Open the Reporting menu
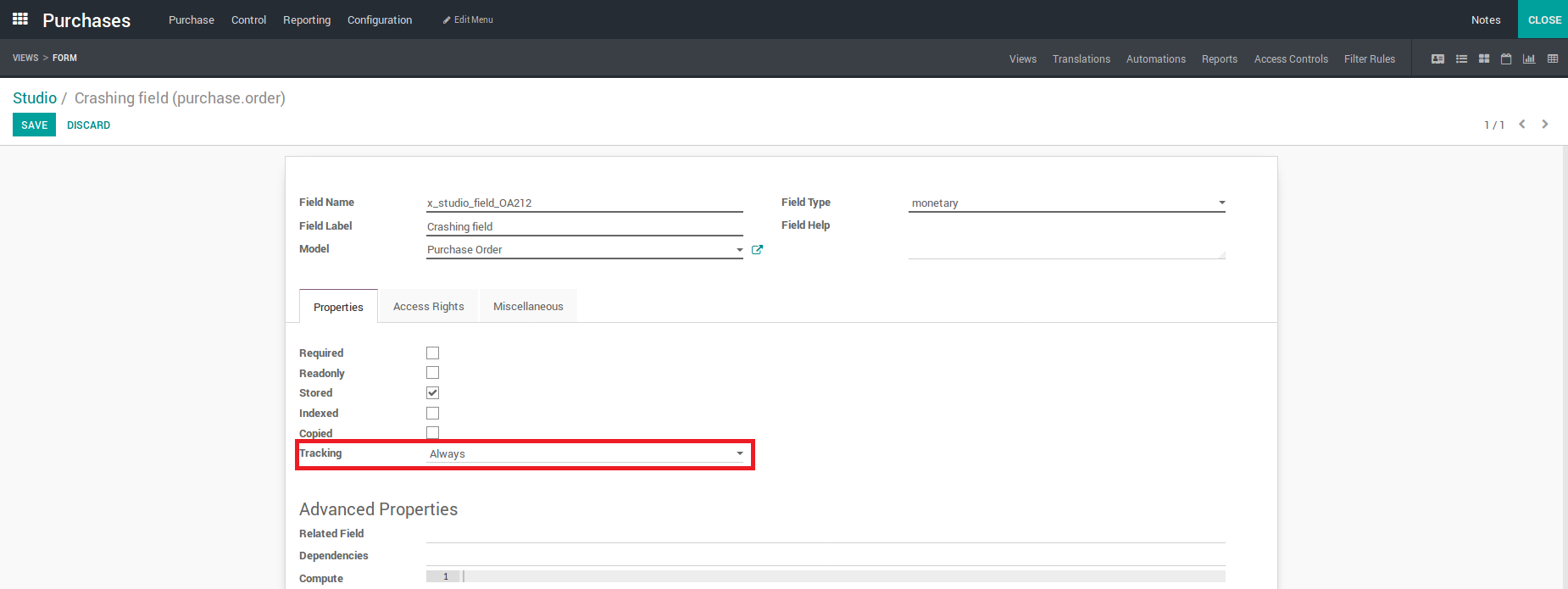 coord(307,19)
